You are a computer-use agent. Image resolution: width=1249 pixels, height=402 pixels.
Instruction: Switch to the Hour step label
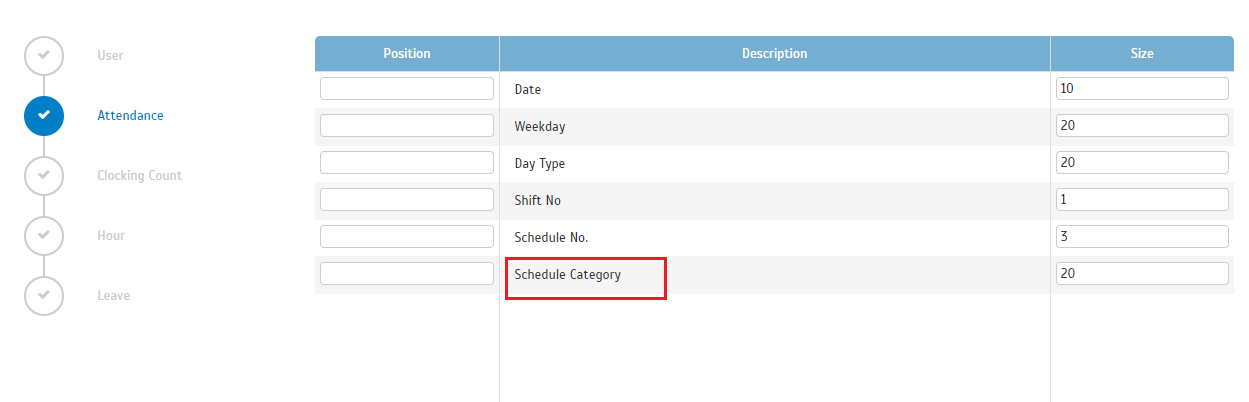pos(111,235)
